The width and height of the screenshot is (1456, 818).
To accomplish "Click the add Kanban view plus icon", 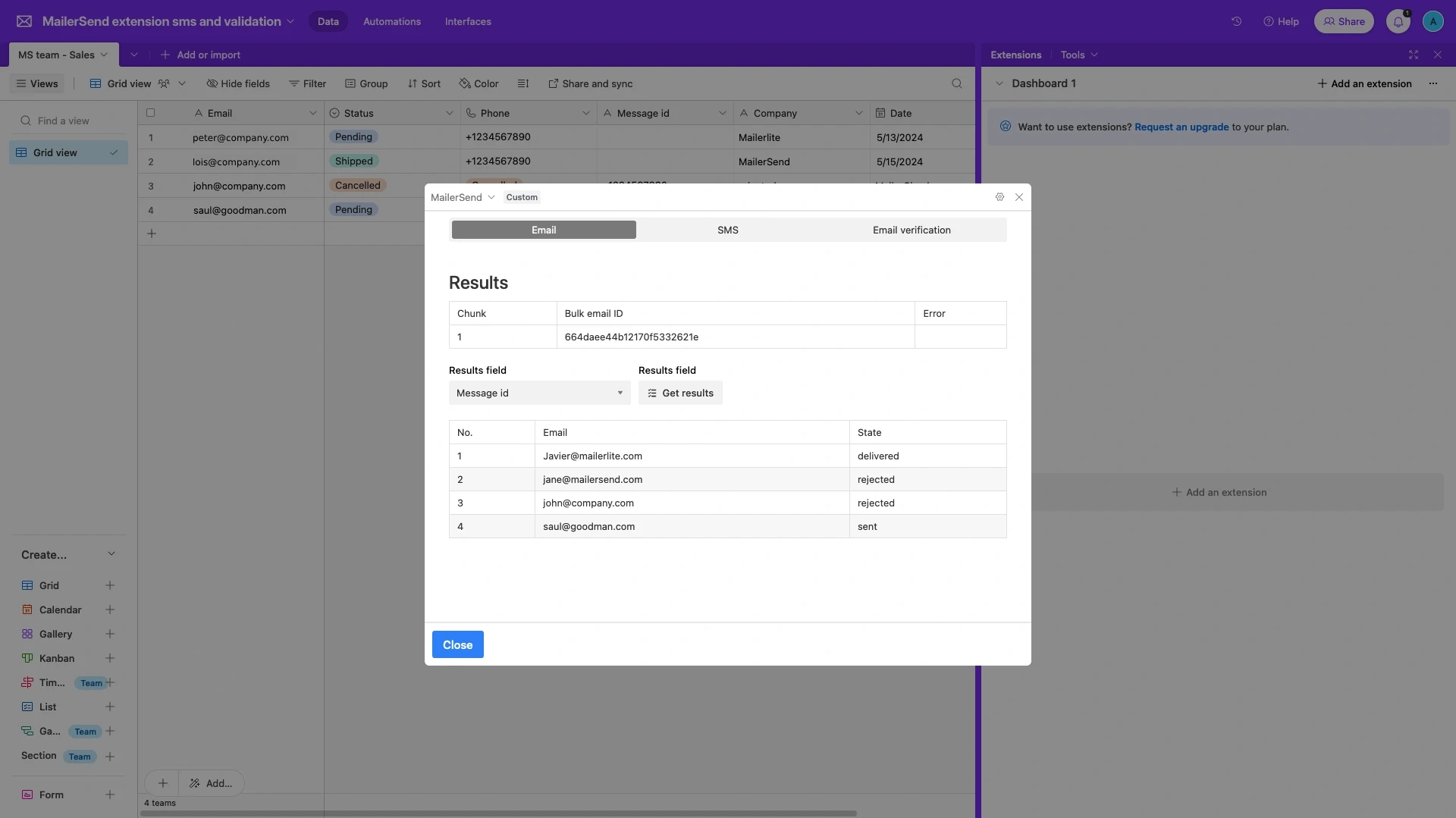I will pos(110,658).
